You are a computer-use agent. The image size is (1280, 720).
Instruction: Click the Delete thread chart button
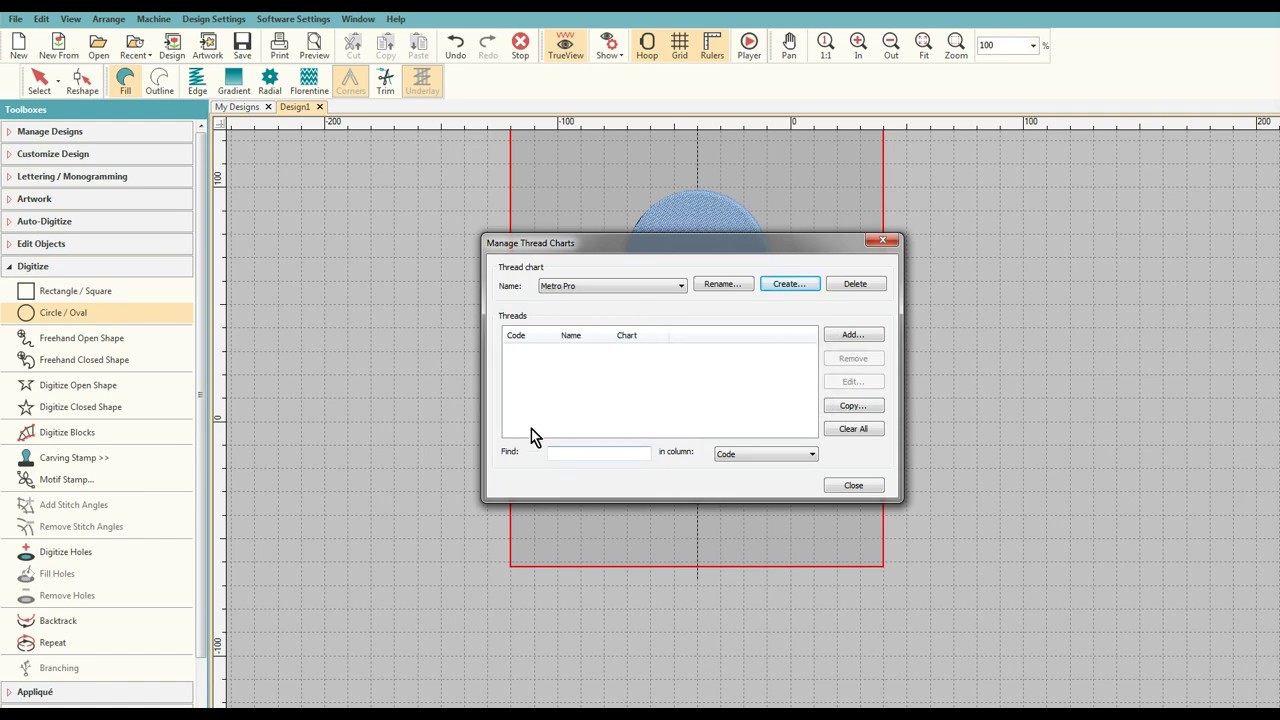coord(855,284)
